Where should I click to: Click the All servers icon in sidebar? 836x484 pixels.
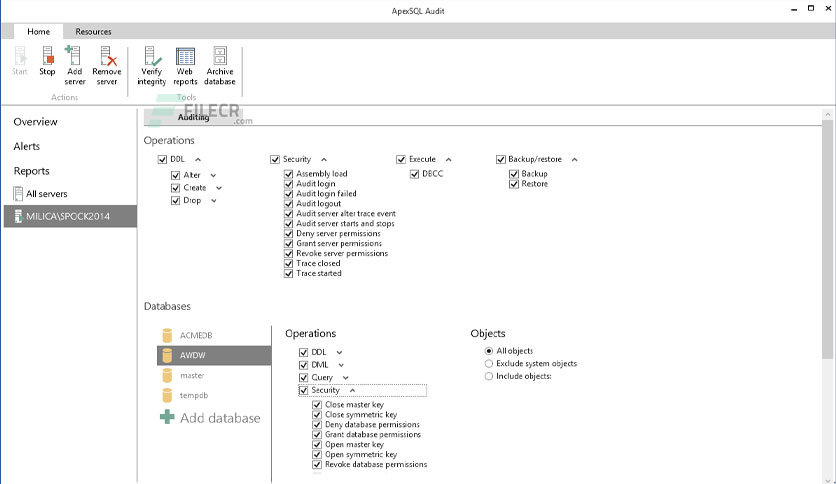pos(18,193)
